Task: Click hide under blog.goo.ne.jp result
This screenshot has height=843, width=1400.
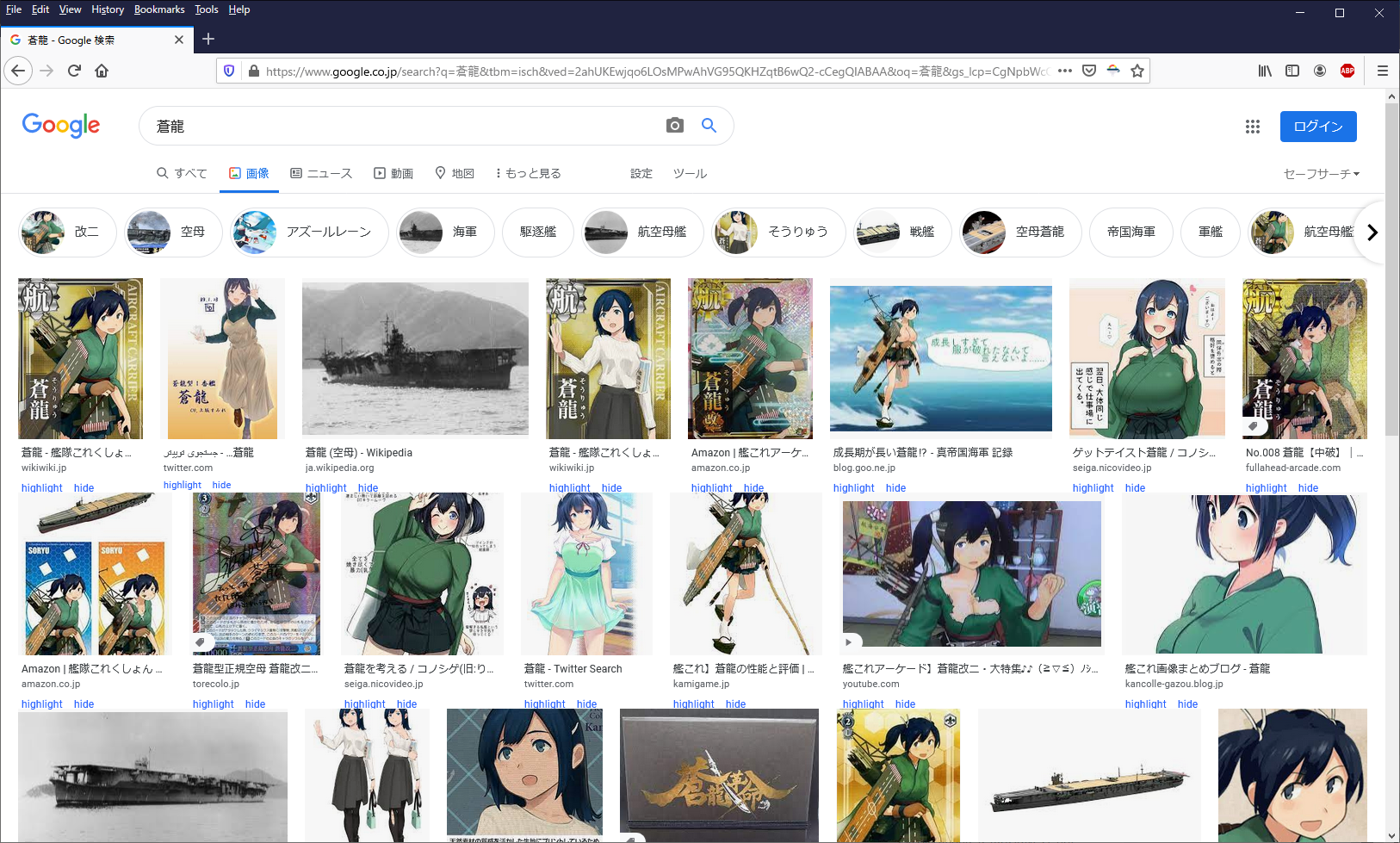Action: (895, 488)
